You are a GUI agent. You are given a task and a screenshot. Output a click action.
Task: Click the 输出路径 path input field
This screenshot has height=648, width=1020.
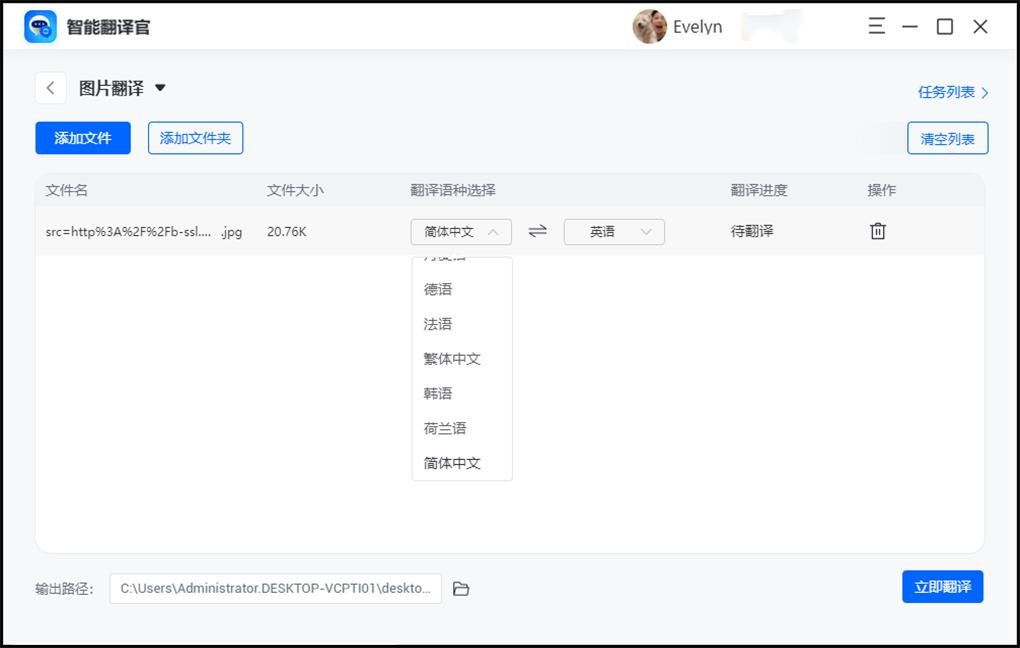point(275,589)
